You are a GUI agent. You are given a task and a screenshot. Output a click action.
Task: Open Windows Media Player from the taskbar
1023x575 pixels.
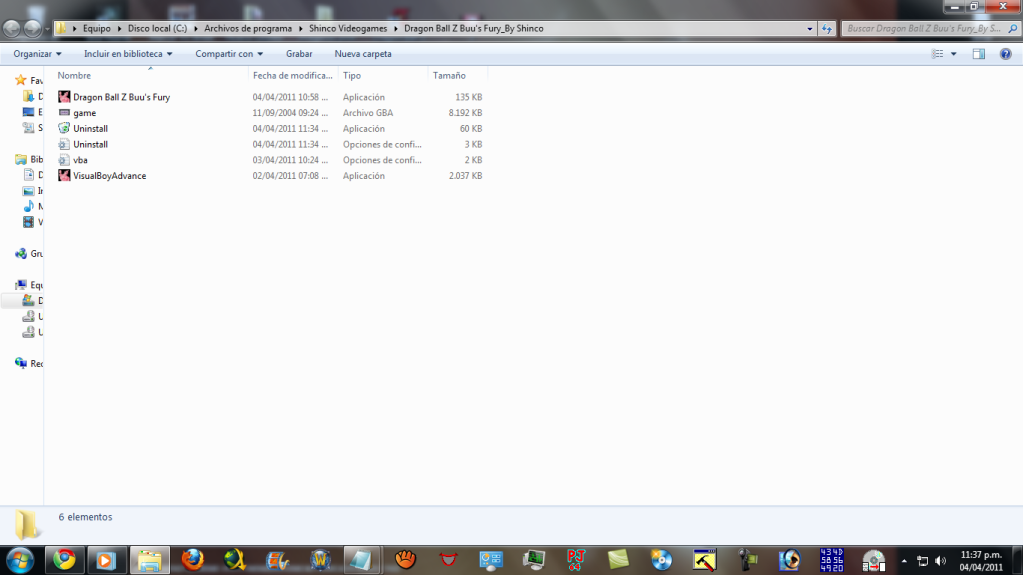tap(106, 560)
